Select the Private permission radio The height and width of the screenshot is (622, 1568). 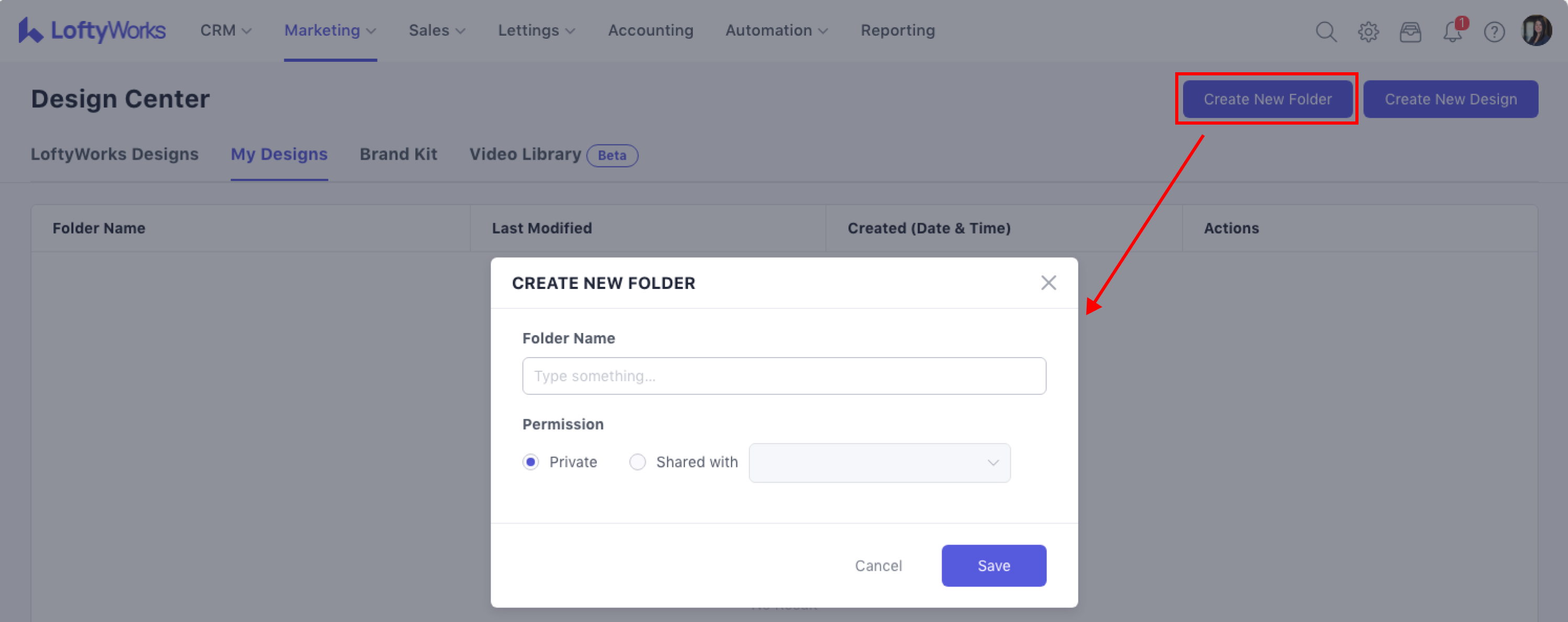tap(531, 462)
